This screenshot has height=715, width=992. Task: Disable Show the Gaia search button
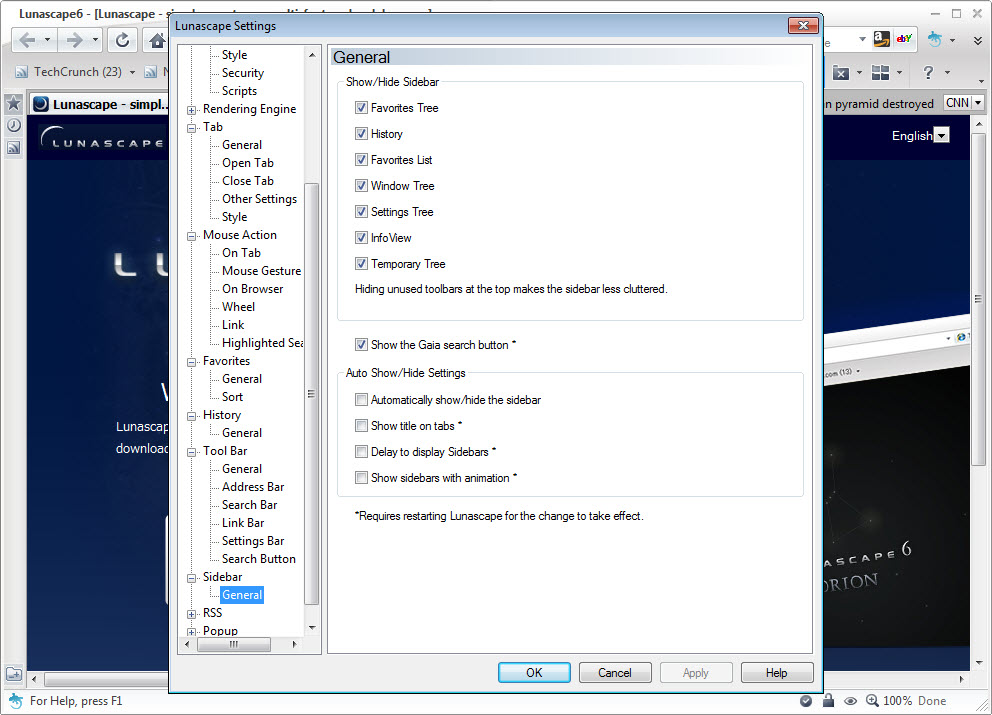tap(361, 344)
